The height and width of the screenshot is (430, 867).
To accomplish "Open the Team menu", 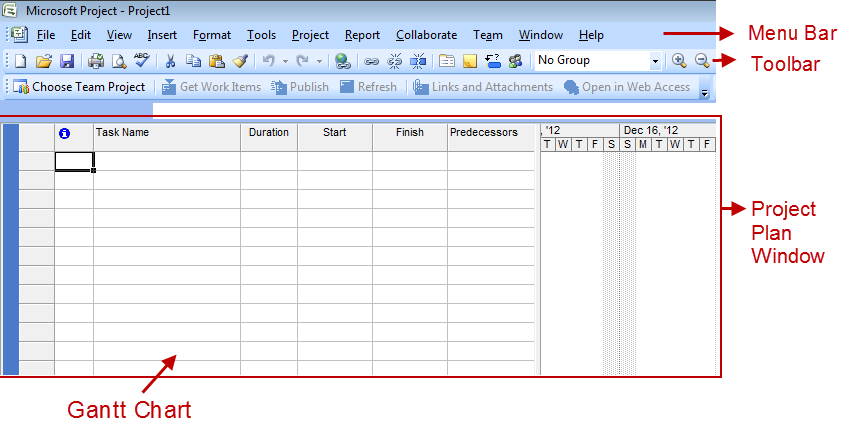I will pyautogui.click(x=488, y=35).
